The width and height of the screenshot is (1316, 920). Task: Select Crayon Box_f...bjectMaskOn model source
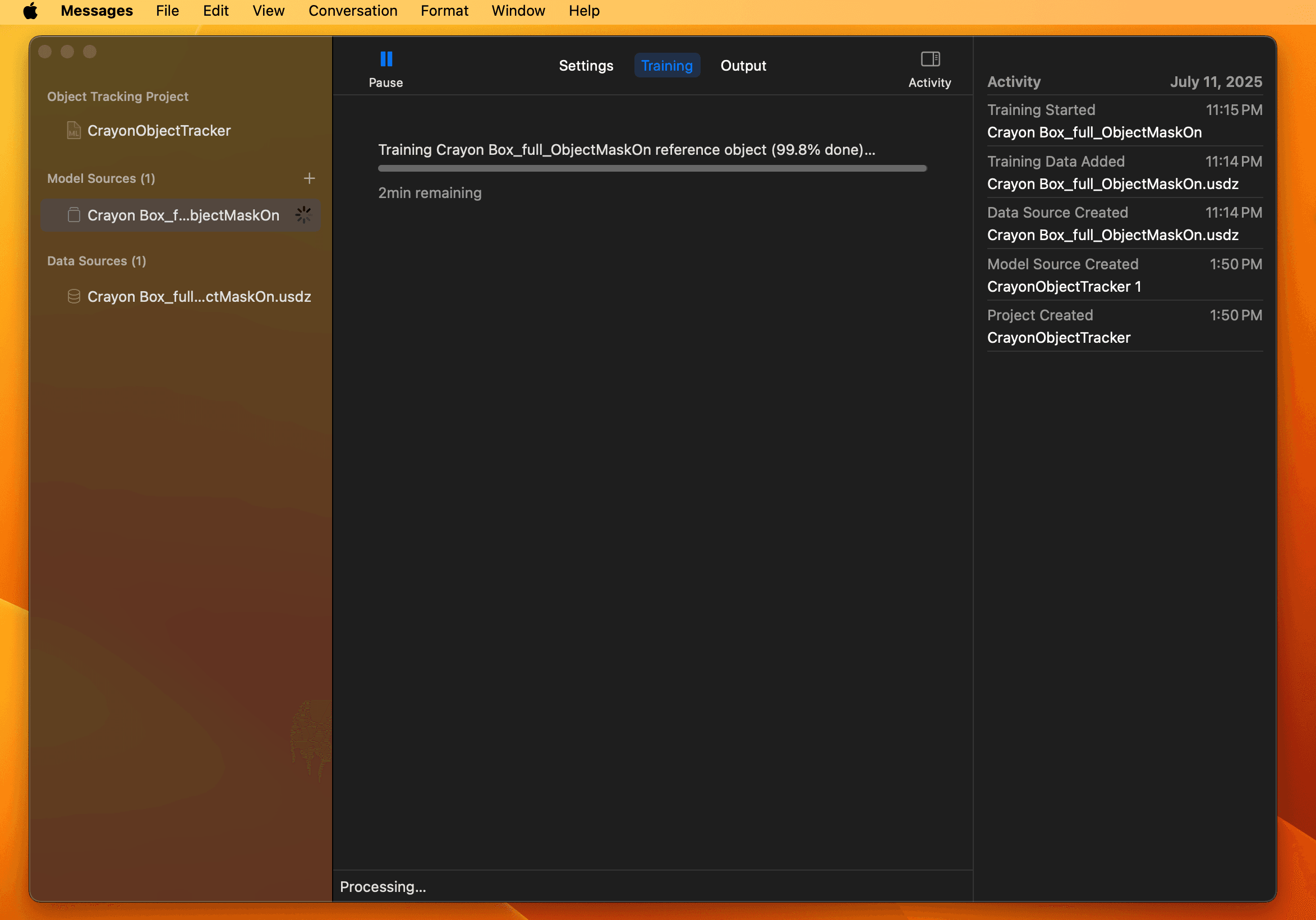point(183,215)
